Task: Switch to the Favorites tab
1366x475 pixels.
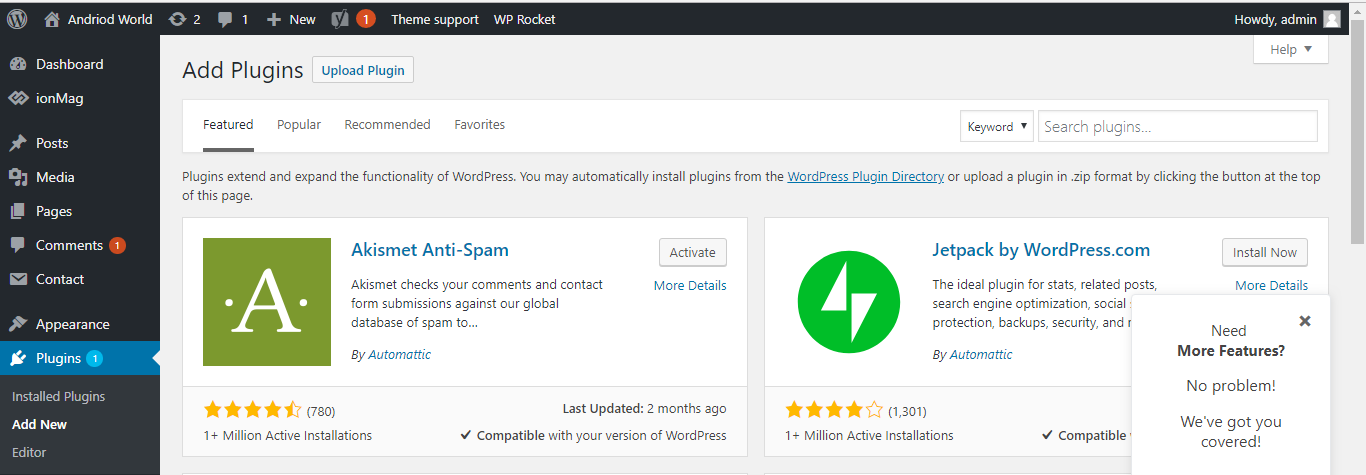Action: pyautogui.click(x=479, y=125)
